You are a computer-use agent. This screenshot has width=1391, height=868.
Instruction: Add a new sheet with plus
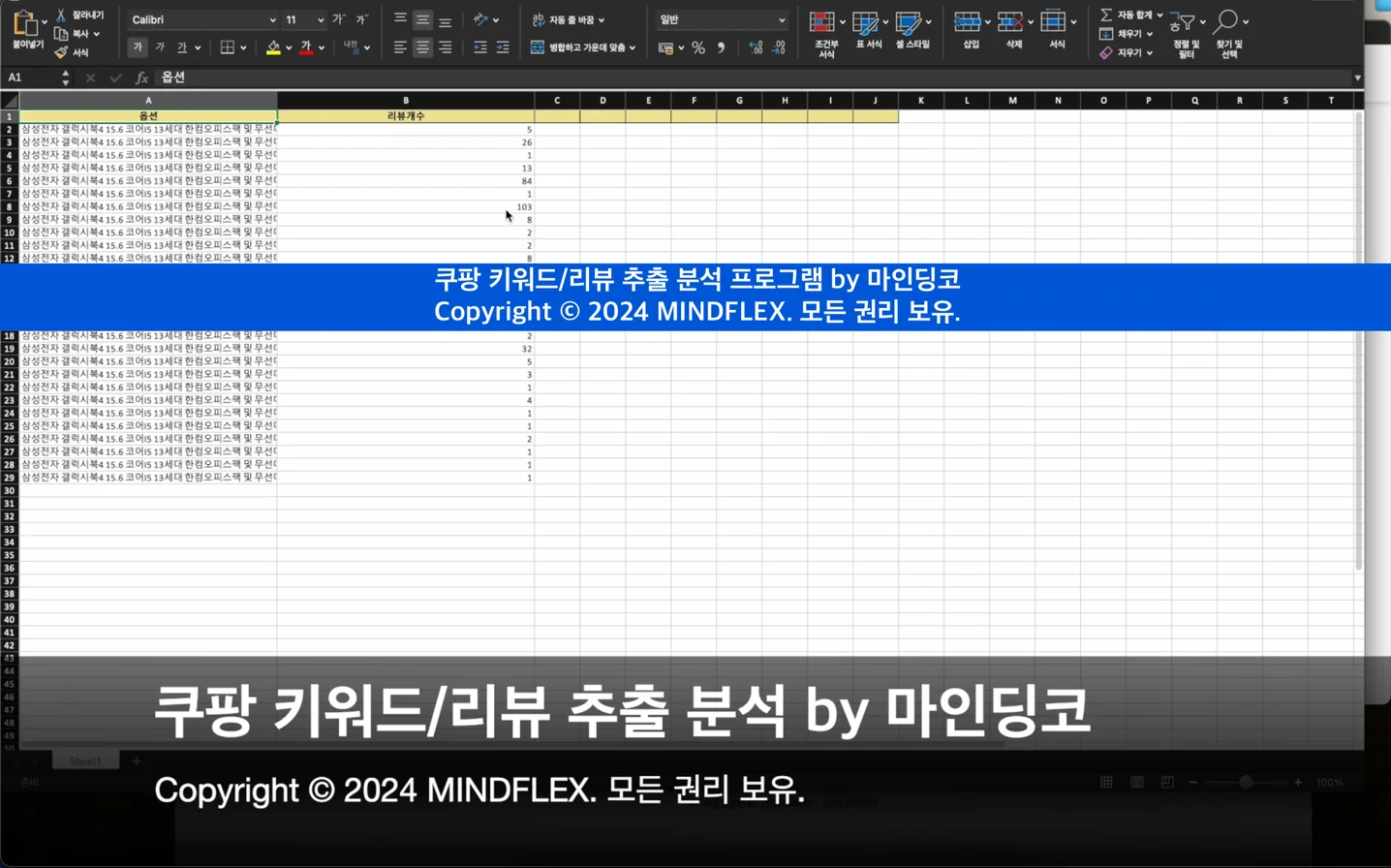point(137,761)
